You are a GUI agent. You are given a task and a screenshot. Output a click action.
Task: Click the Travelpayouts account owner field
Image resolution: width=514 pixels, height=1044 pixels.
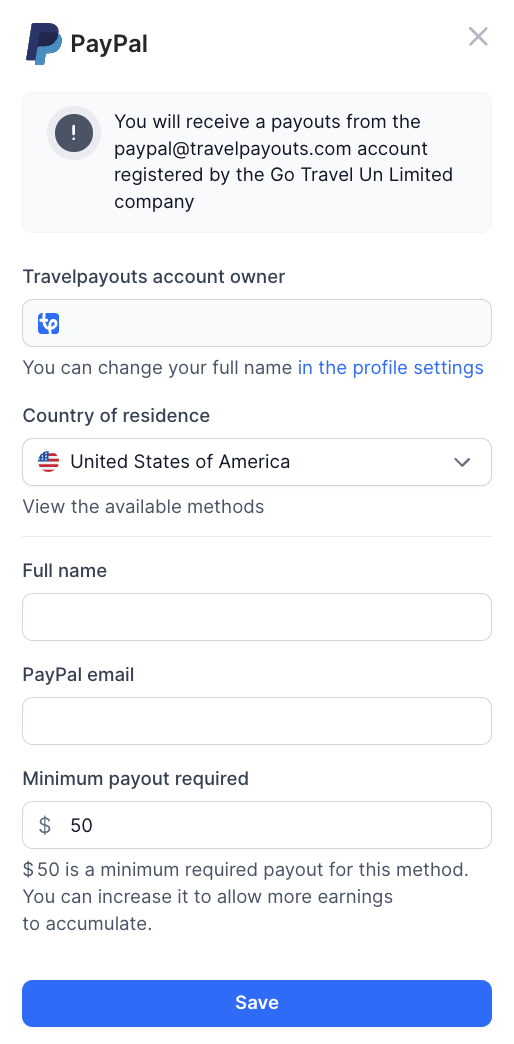point(257,323)
